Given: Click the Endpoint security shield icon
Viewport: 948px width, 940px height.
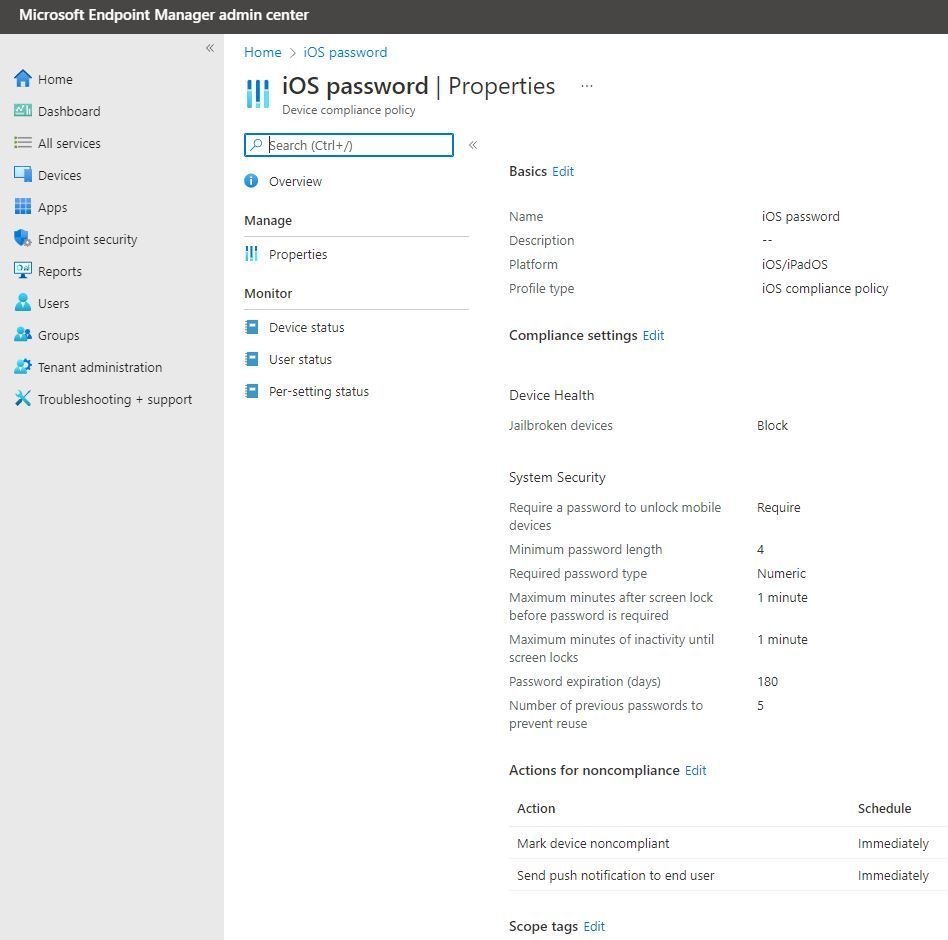Looking at the screenshot, I should pos(23,238).
